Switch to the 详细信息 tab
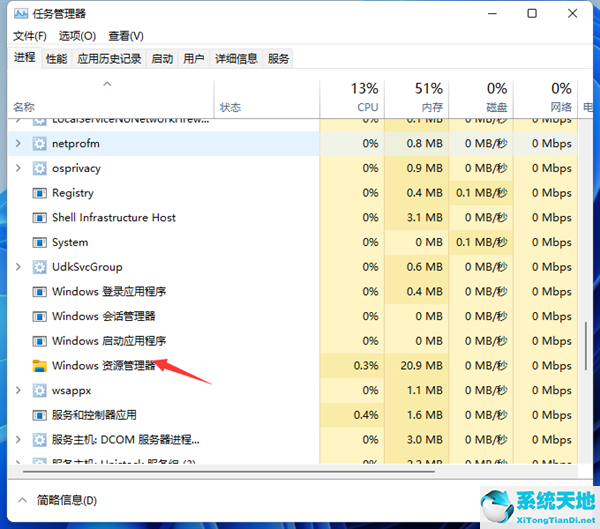 pos(236,59)
